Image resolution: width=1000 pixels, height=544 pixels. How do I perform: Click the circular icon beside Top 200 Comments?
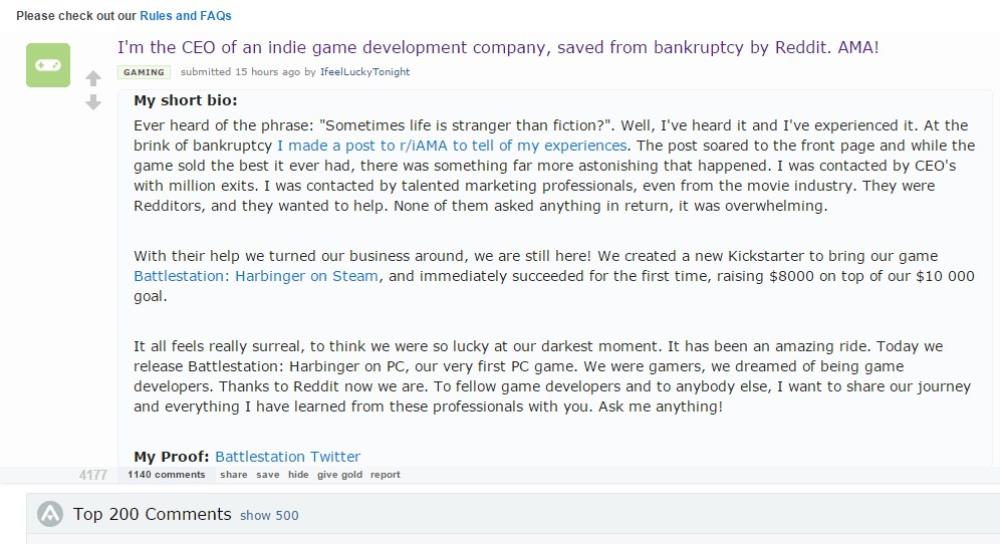pos(50,514)
